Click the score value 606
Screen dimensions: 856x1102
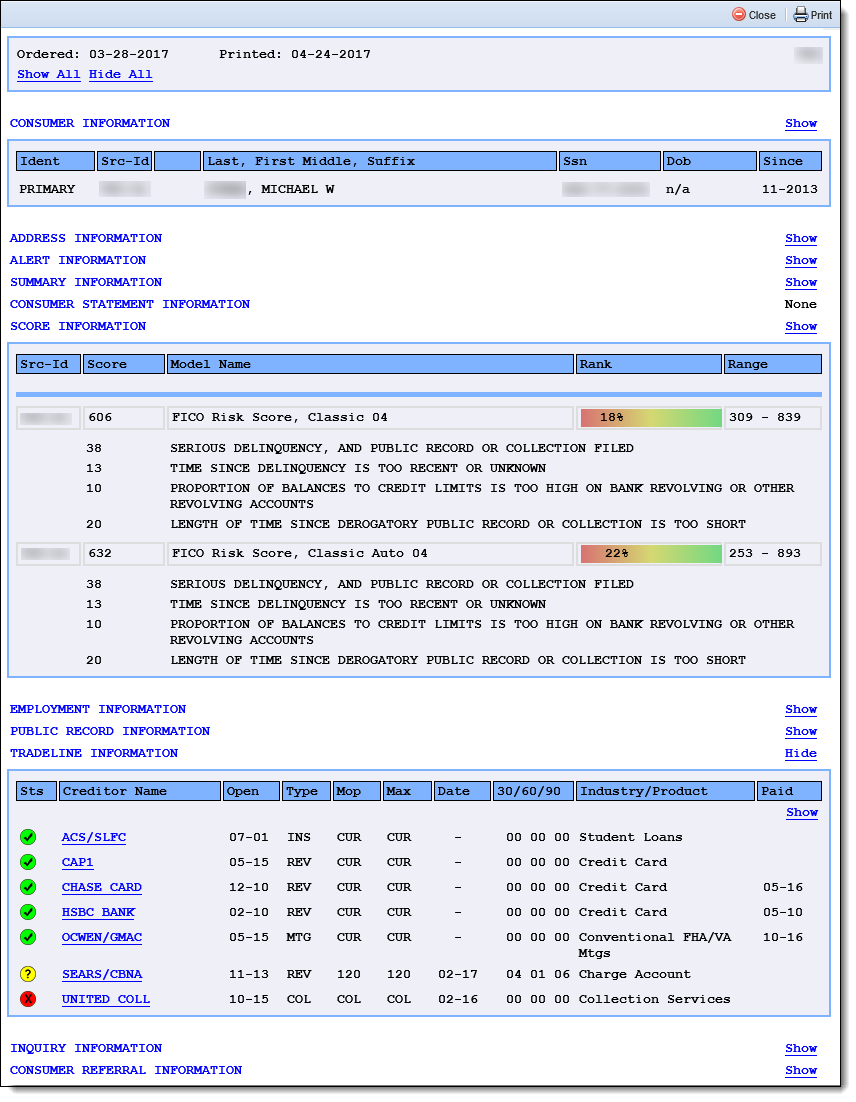tap(100, 417)
